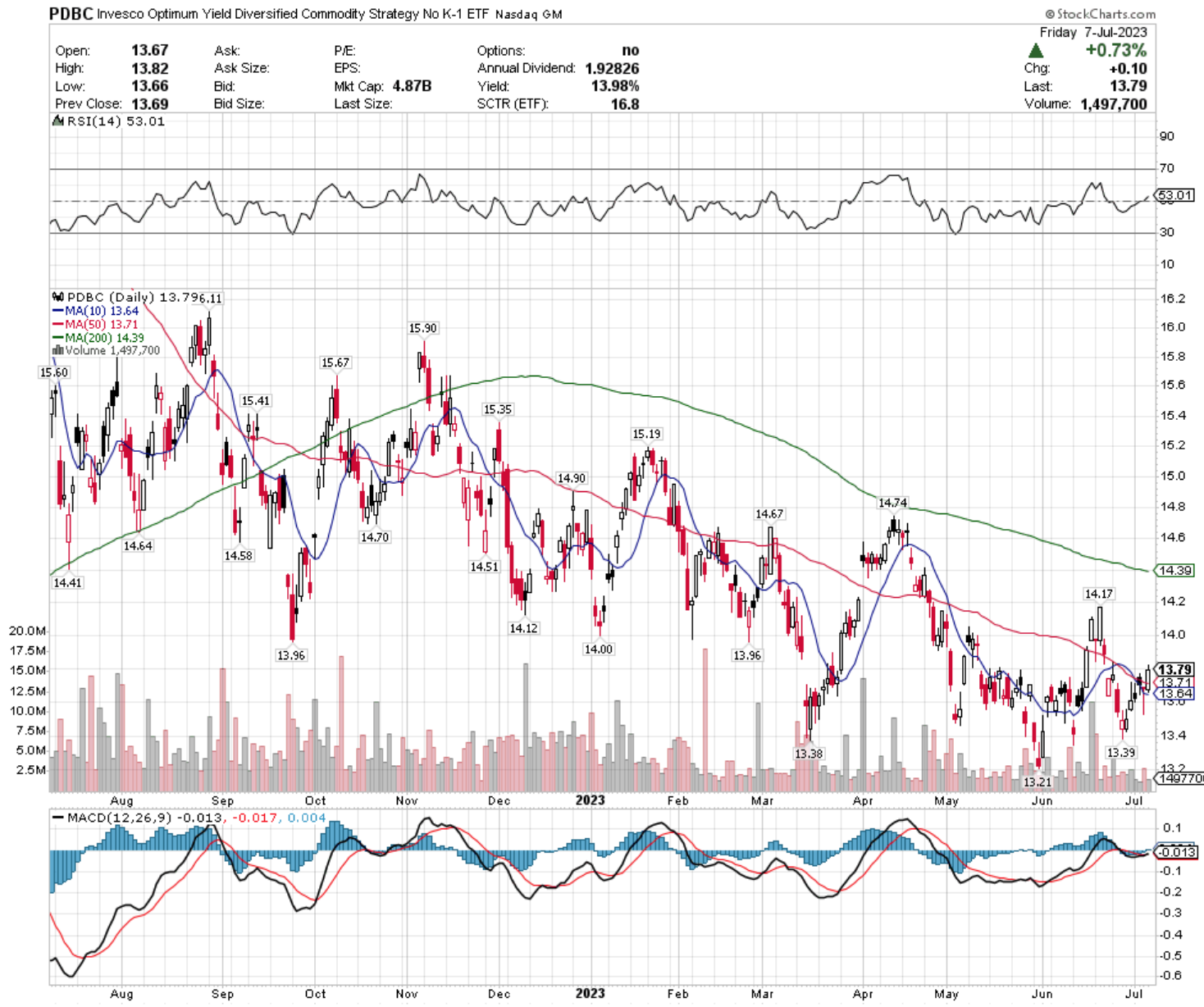Click the date Friday 7-Jul-2023
Screen dimensions: 1204x1007
[1093, 32]
